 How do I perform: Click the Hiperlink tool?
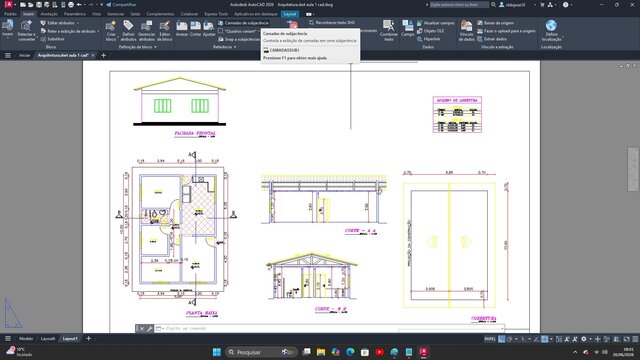[429, 39]
